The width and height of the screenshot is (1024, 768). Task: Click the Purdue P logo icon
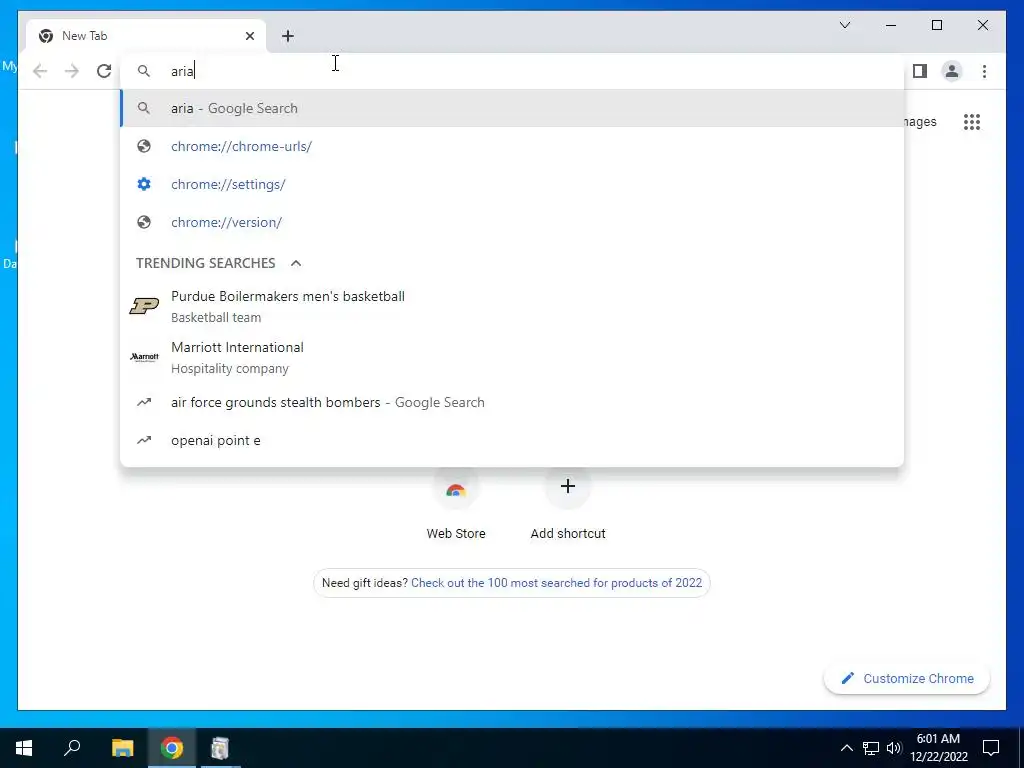[144, 306]
